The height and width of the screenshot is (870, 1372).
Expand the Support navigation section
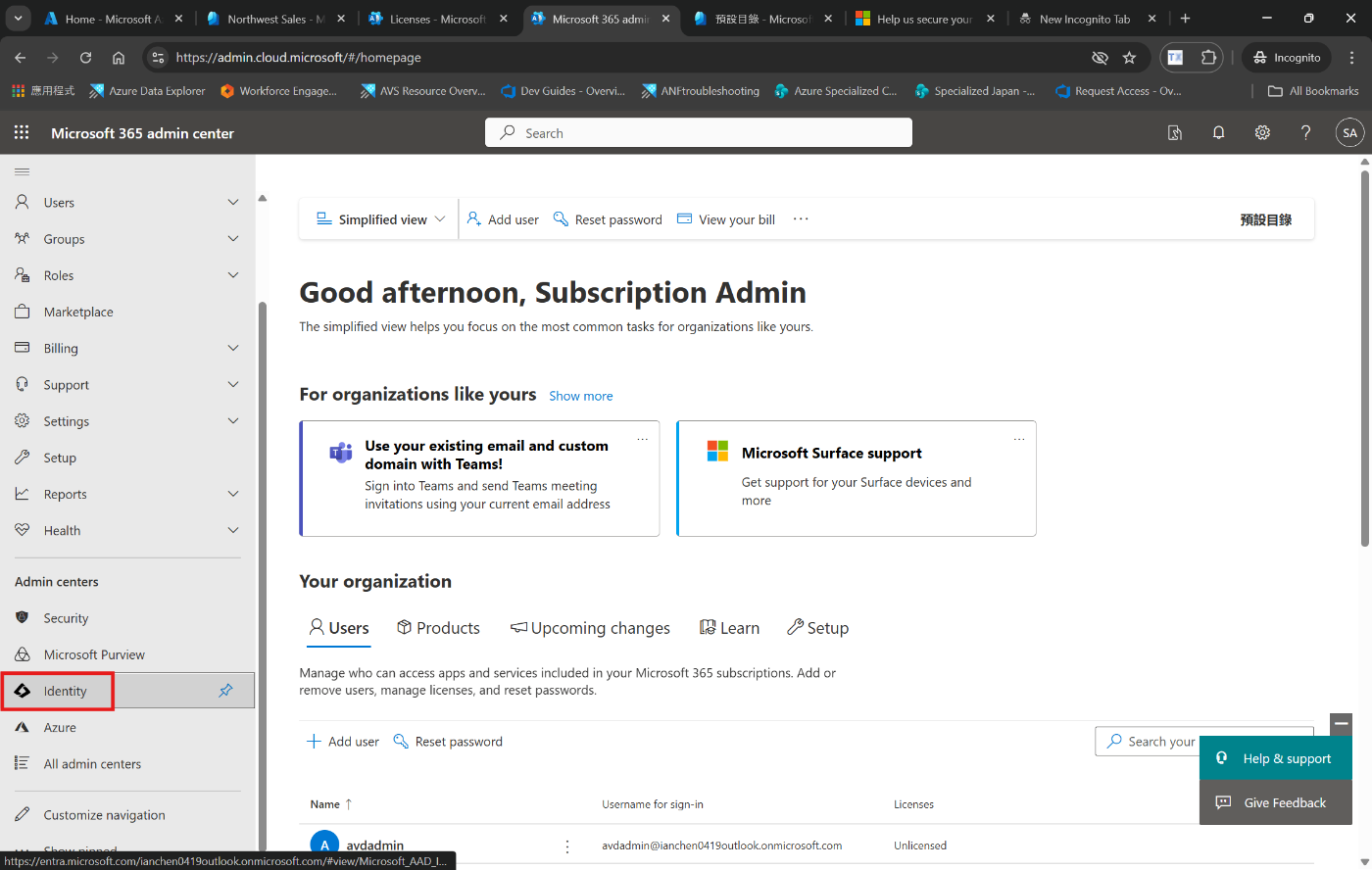(233, 384)
